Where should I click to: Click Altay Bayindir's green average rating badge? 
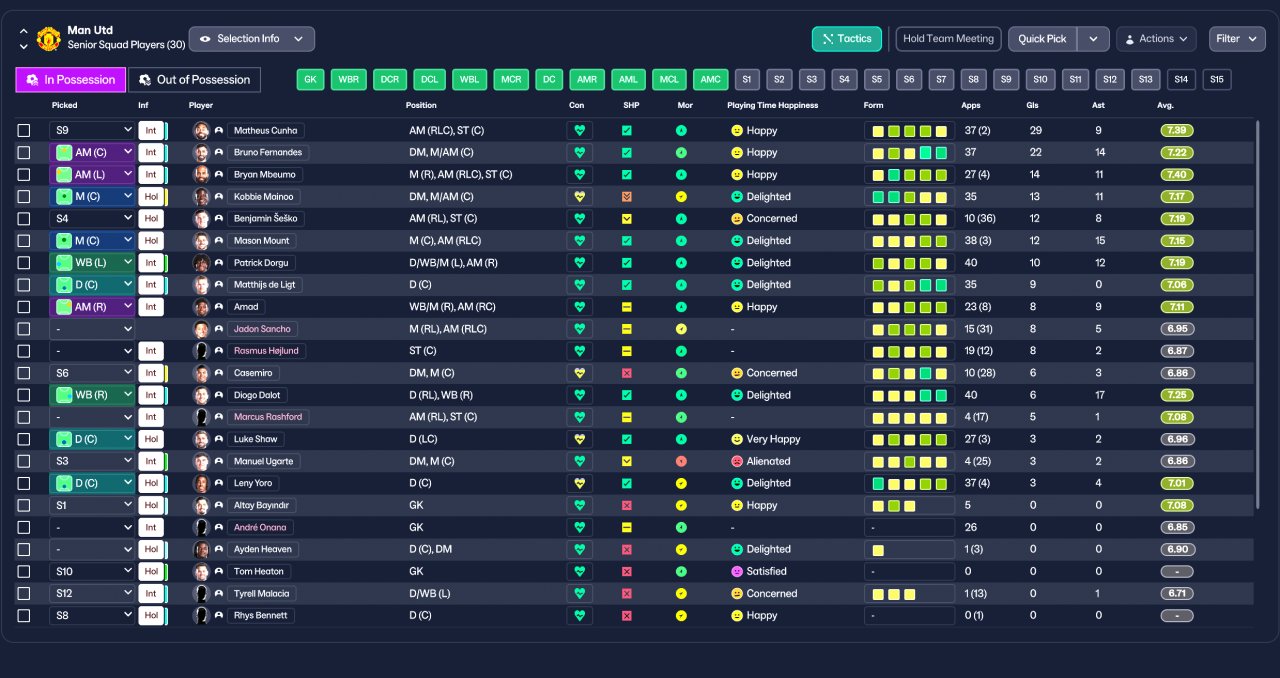1177,505
